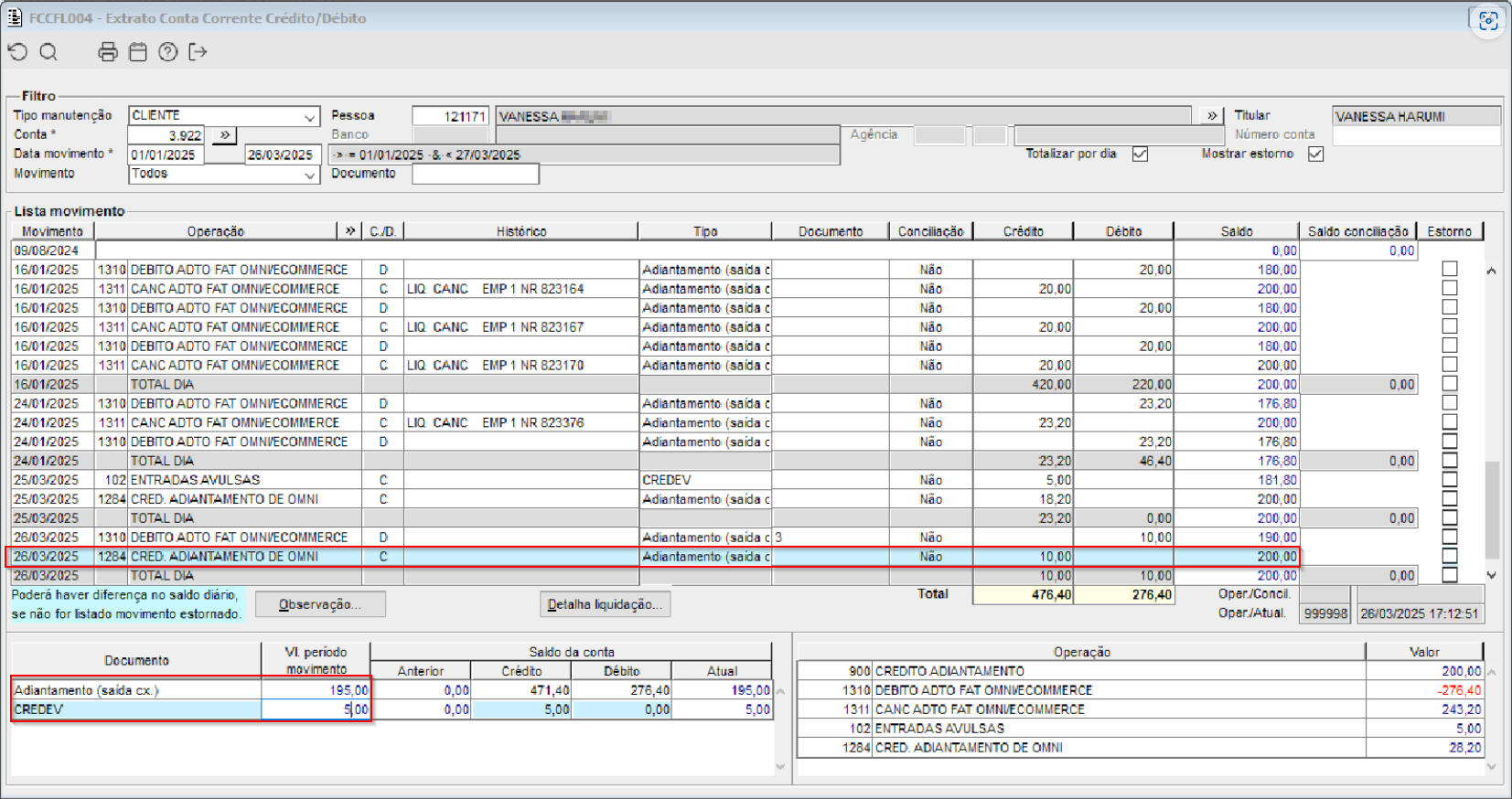Click the » lookup button beside Conta
The width and height of the screenshot is (1512, 799).
225,135
